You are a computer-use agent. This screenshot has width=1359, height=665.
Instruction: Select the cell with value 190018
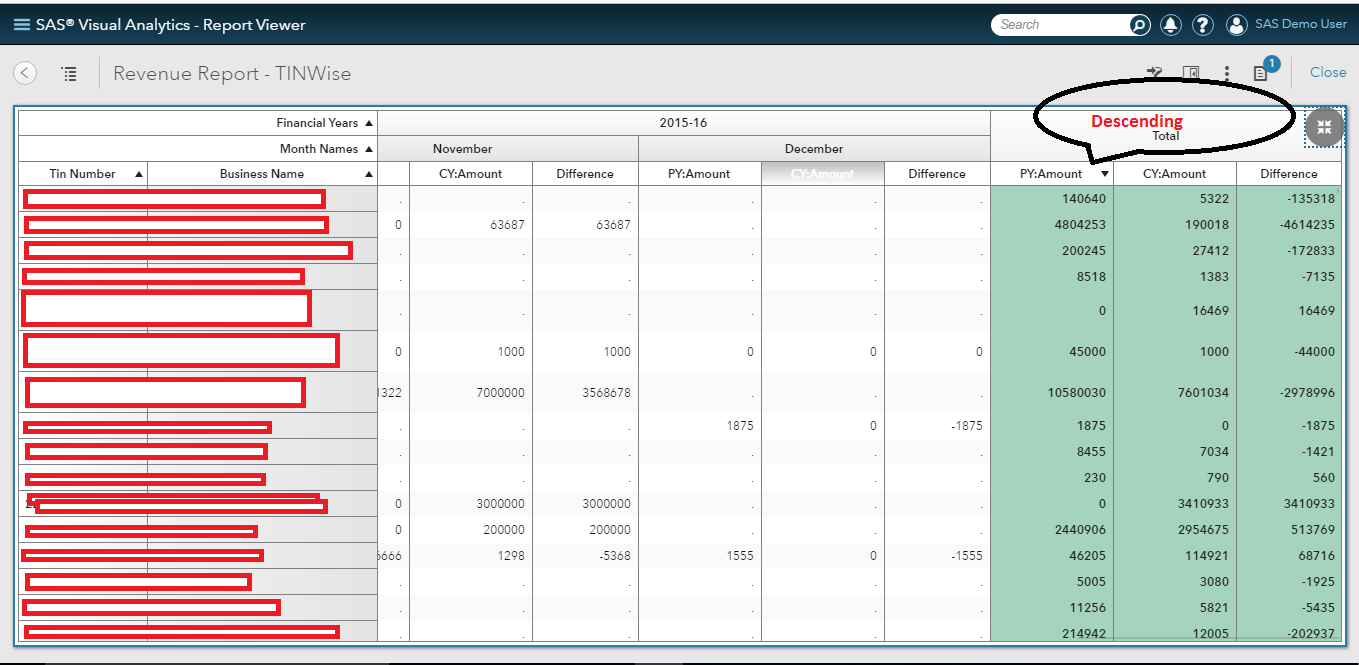[x=1175, y=225]
